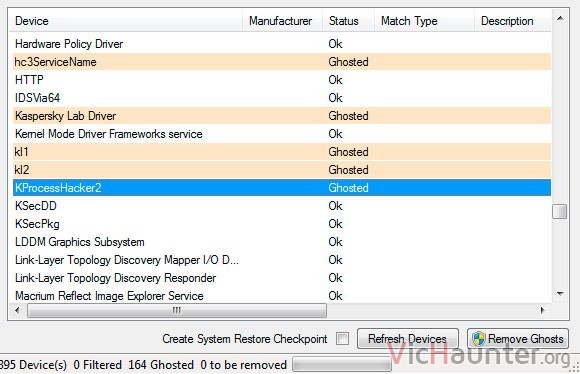Click Ghosted status of hc3ServiceName row
This screenshot has height=374, width=580.
point(348,62)
